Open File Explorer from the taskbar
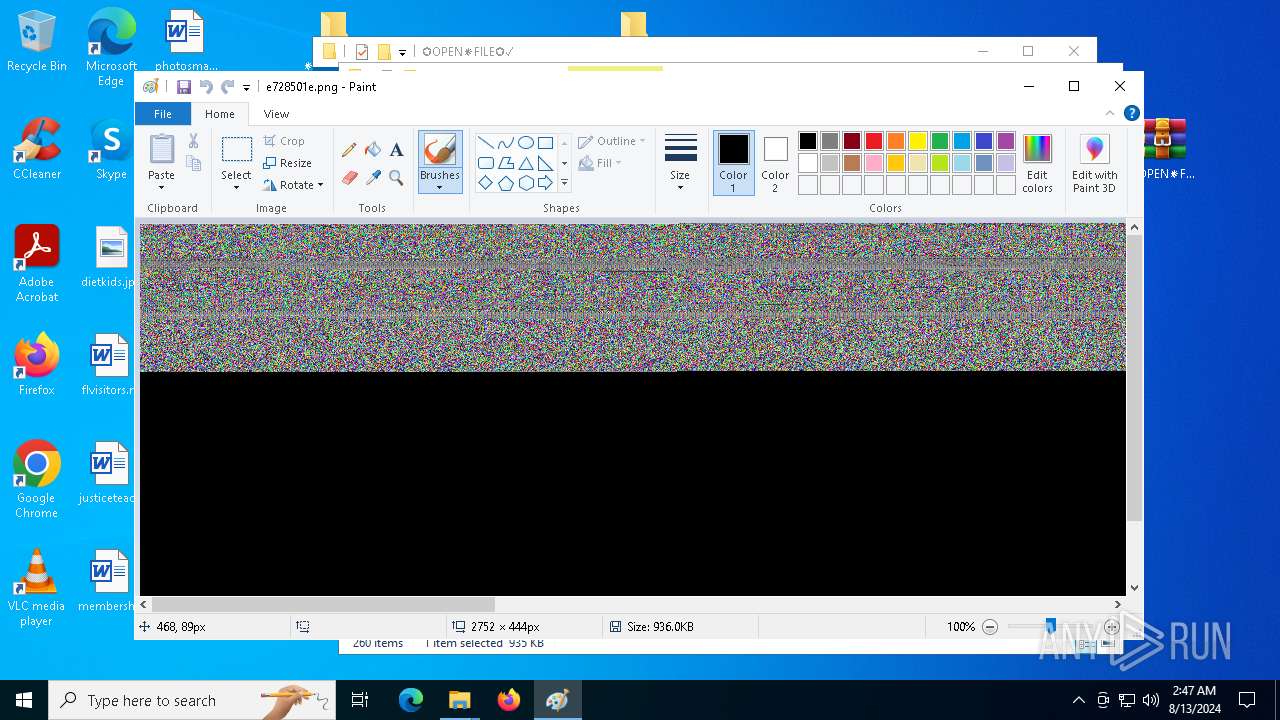The image size is (1280, 720). point(459,700)
